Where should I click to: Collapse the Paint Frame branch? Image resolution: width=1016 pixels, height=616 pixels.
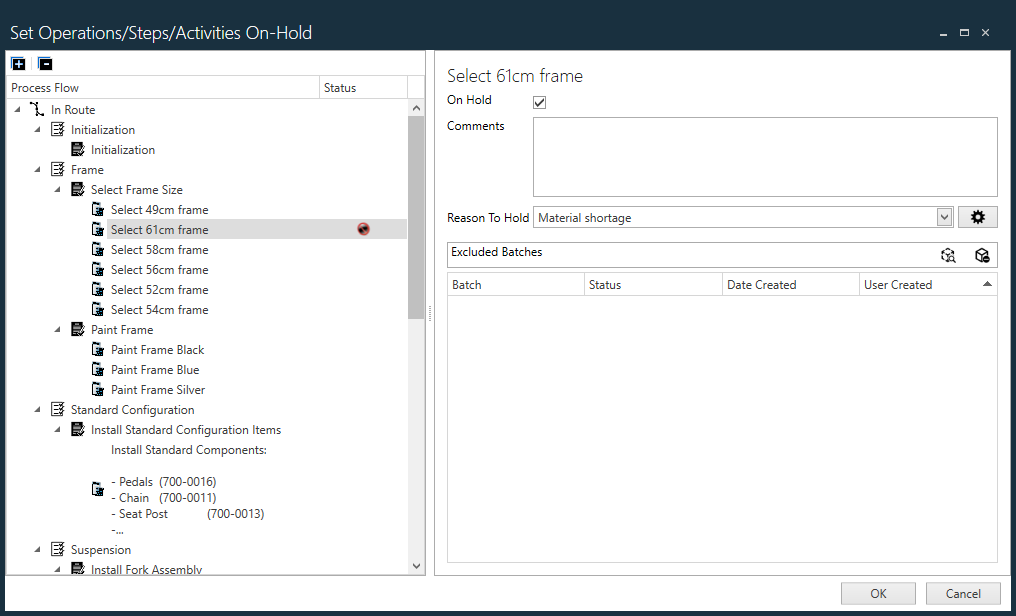coord(57,329)
